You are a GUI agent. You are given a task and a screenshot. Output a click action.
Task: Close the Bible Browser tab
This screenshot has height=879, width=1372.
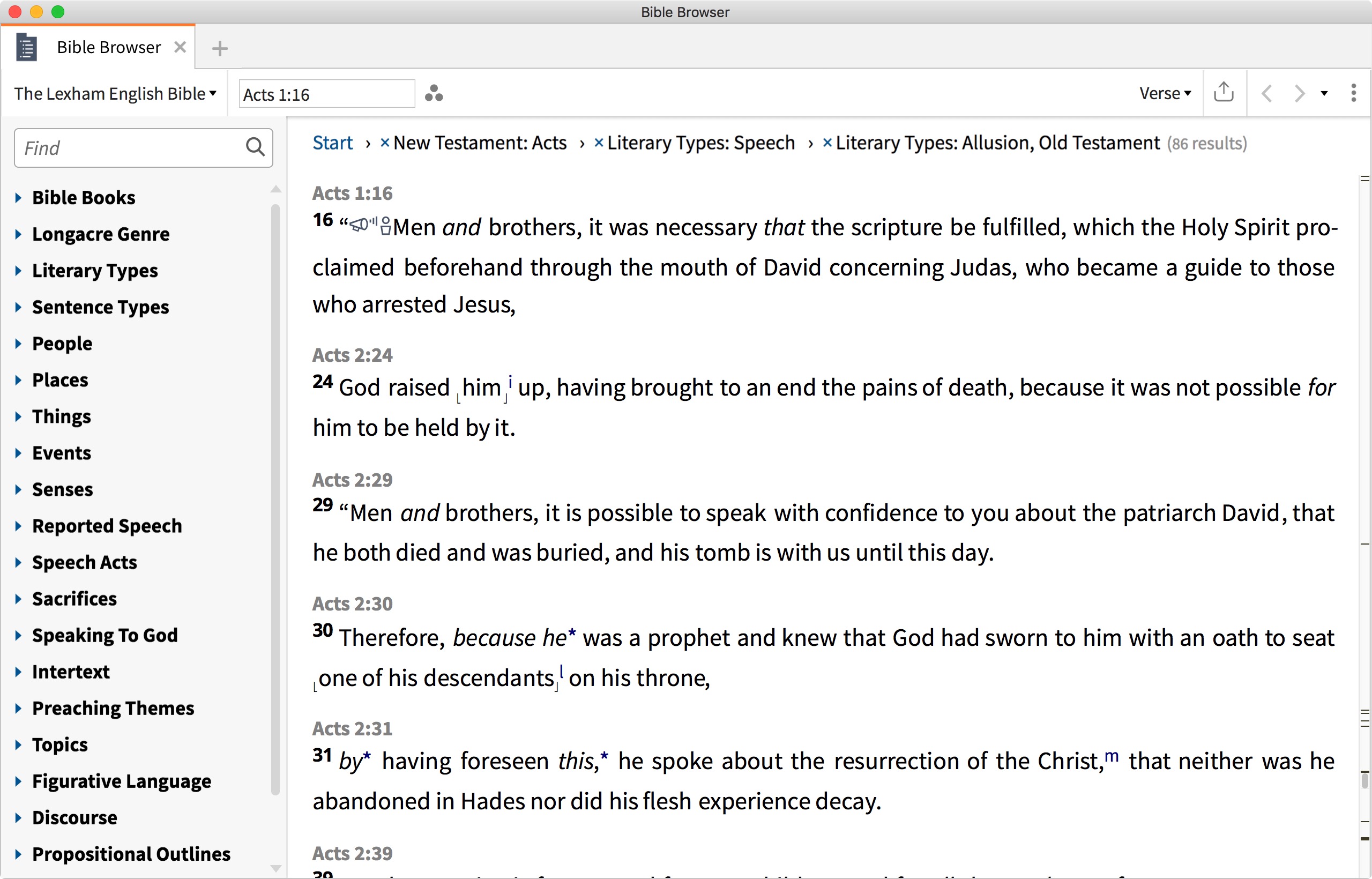[180, 47]
